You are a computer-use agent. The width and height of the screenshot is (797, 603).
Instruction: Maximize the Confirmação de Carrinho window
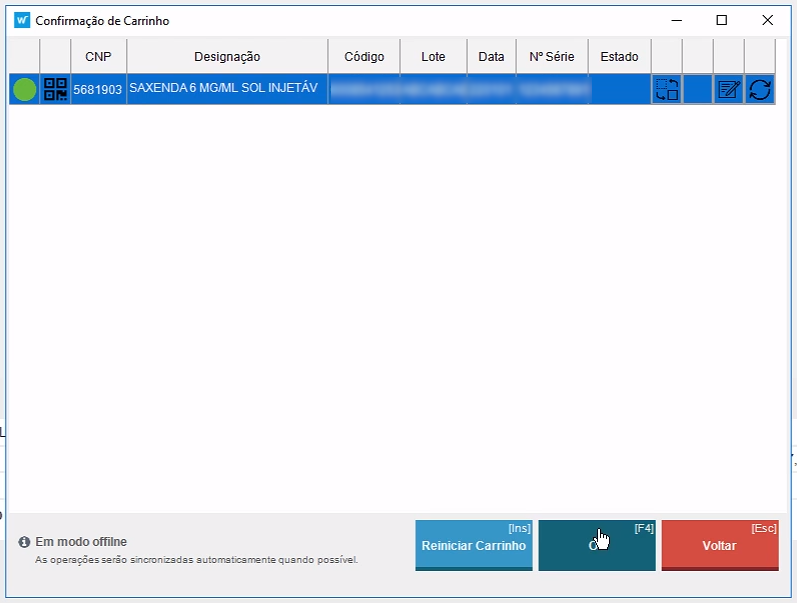pyautogui.click(x=721, y=20)
